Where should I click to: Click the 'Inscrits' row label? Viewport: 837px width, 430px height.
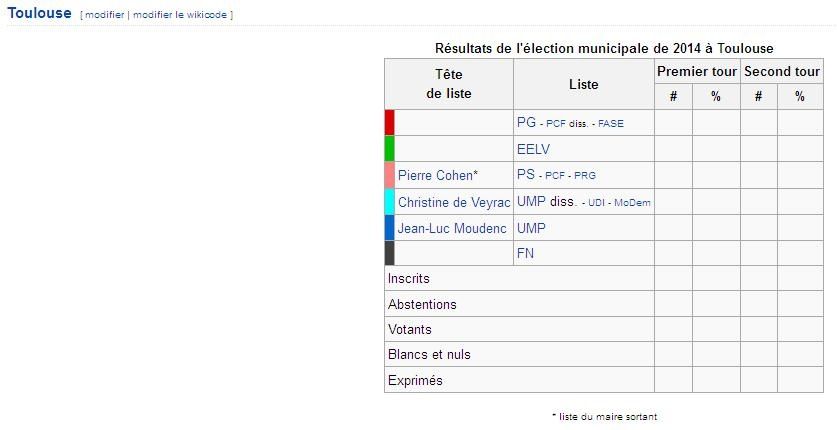click(409, 278)
